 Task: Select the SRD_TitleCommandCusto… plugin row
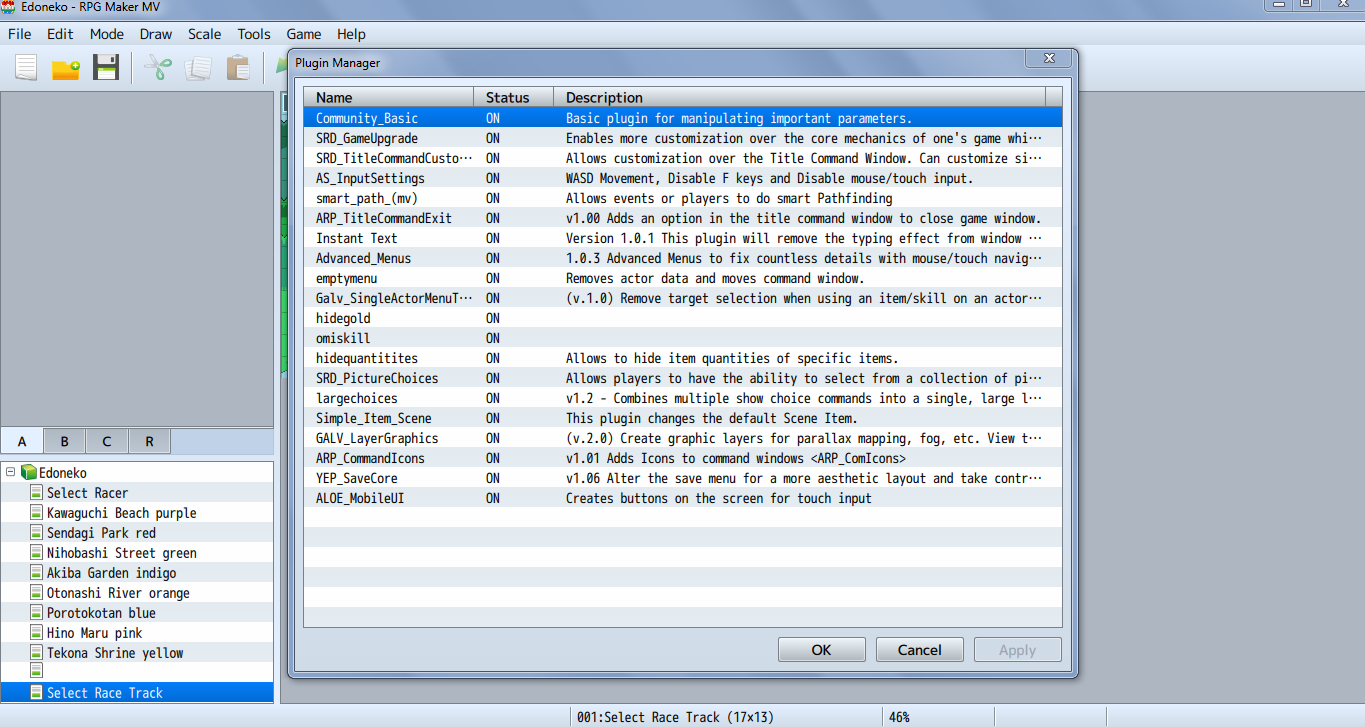coord(683,158)
